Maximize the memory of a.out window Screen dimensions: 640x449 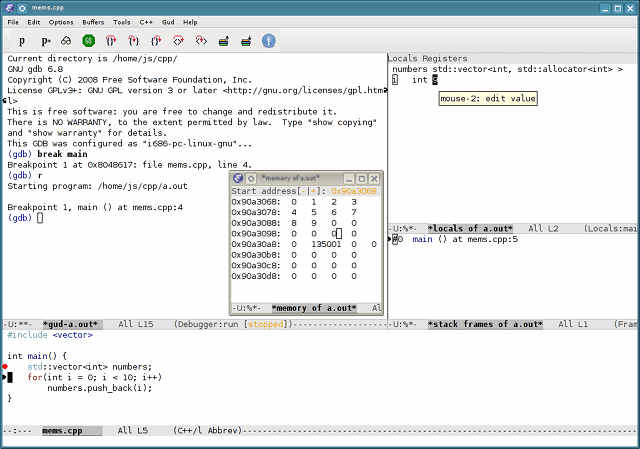click(362, 178)
